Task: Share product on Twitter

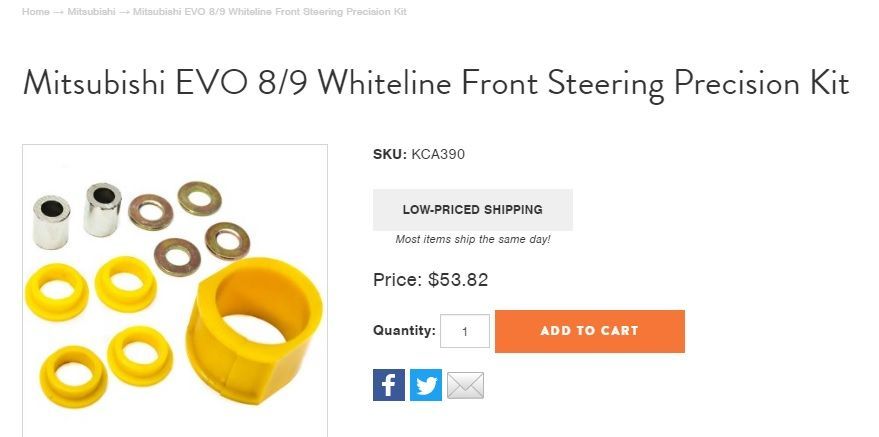Action: [x=426, y=385]
